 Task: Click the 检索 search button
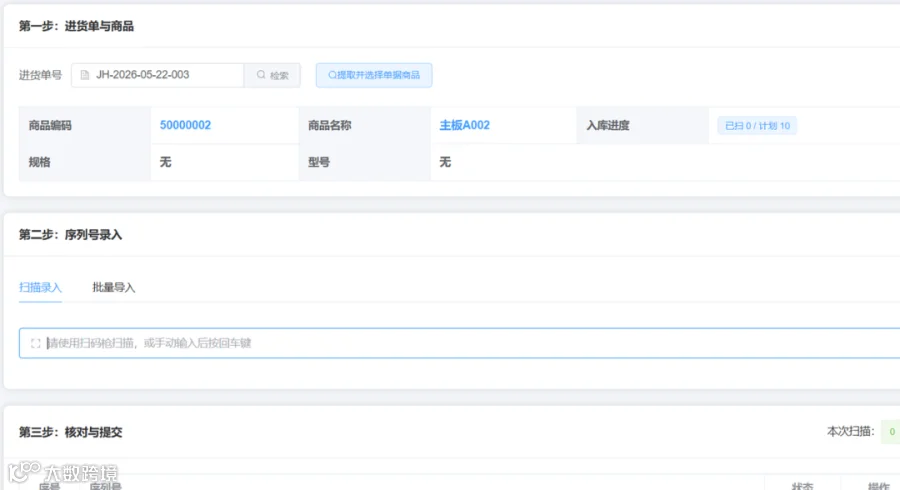click(x=273, y=75)
